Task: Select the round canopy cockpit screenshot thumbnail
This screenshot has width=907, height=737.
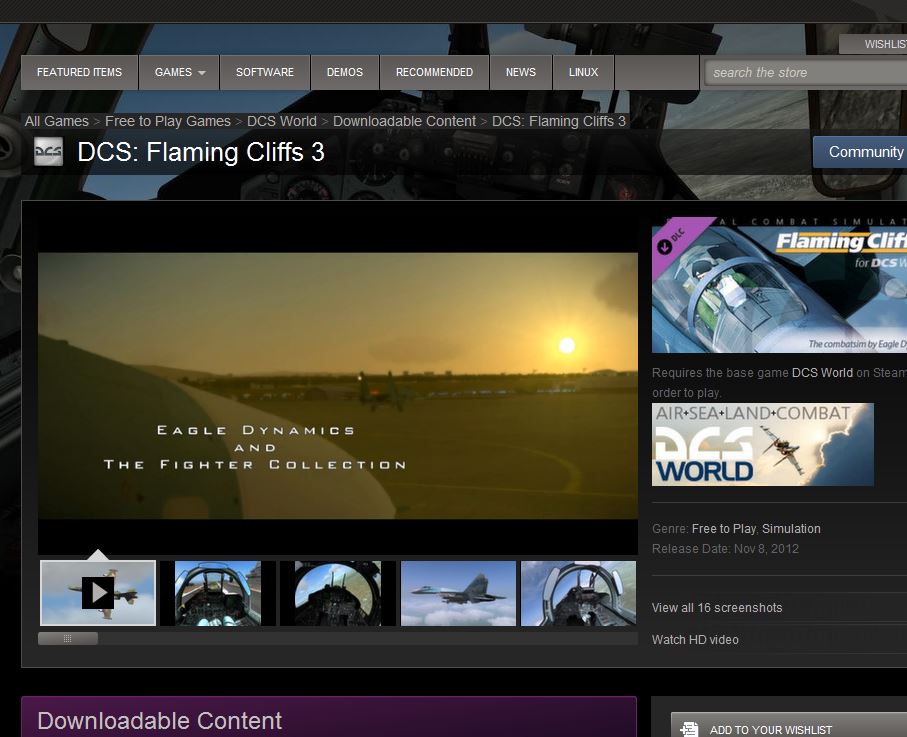Action: tap(338, 593)
